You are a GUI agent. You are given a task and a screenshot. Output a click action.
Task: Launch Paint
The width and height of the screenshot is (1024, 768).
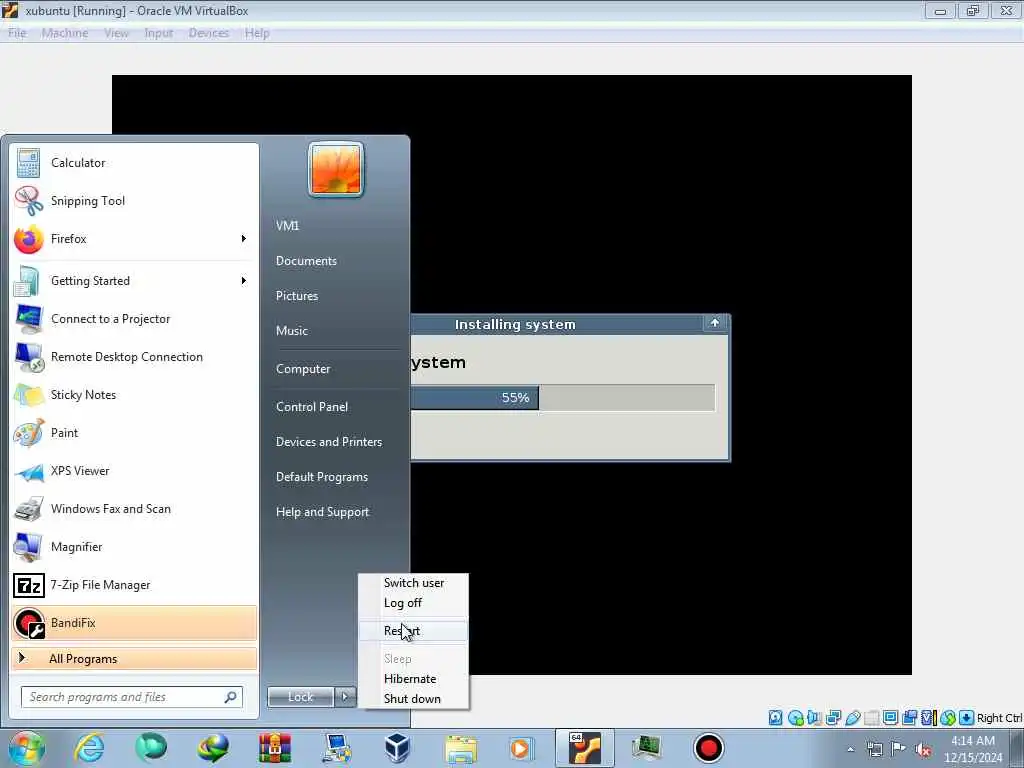coord(134,432)
